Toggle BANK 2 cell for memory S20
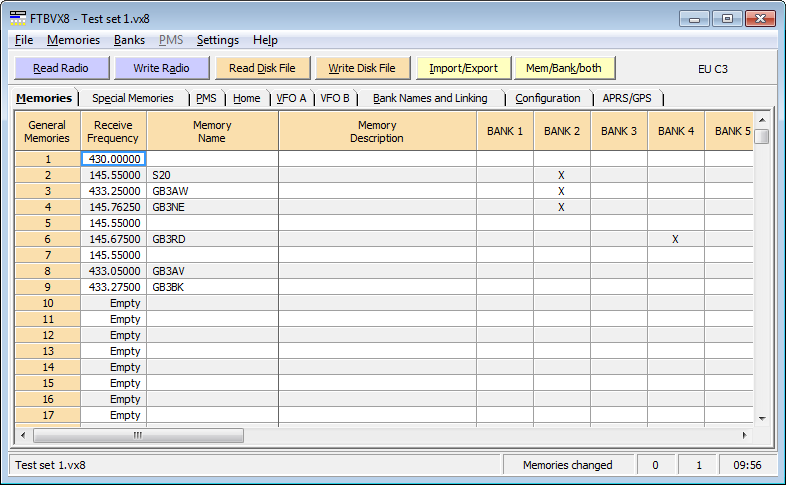Viewport: 786px width, 485px height. 561,175
